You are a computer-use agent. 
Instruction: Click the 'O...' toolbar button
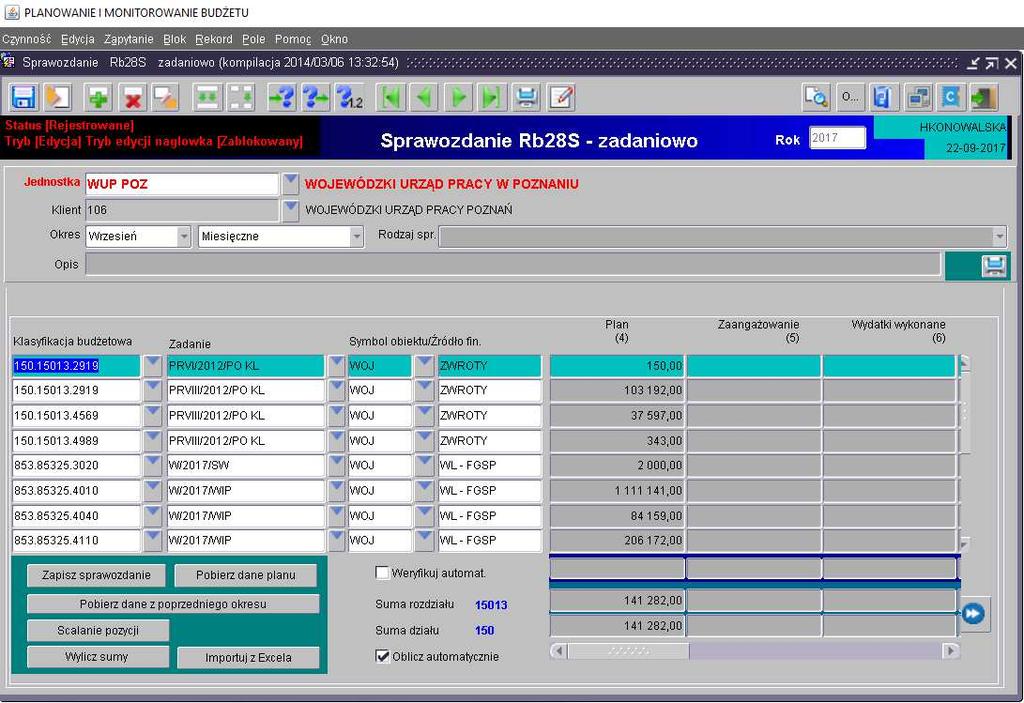850,98
